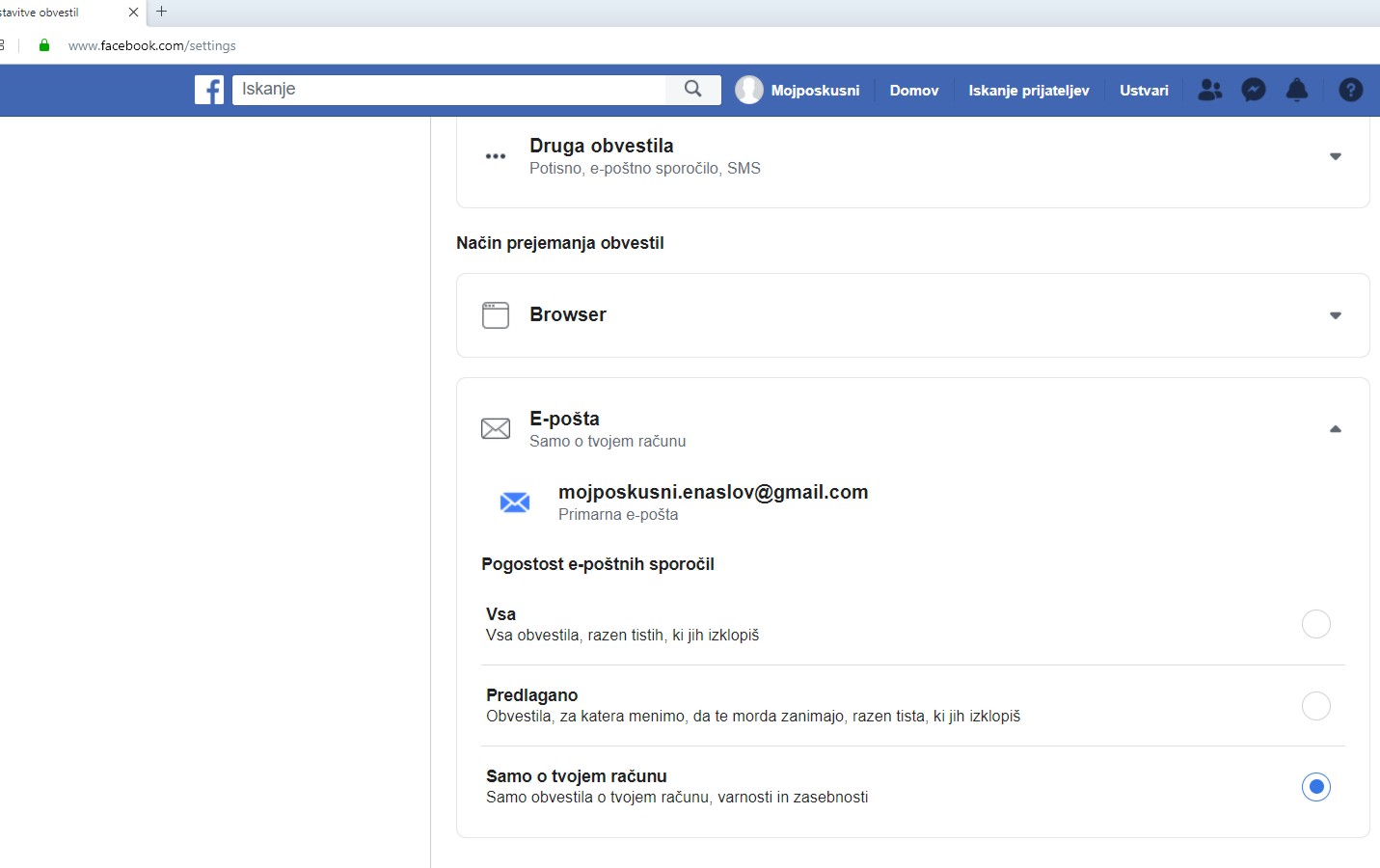Open a new browser tab
Screen dimensions: 1380x868
coord(162,12)
